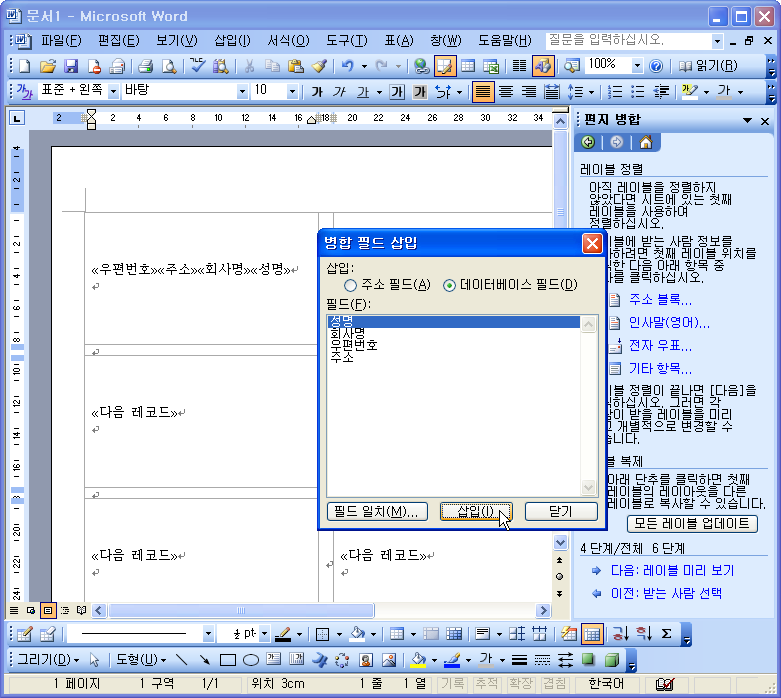Open the line style dropdown in Tables toolbar
The height and width of the screenshot is (698, 781).
[x=208, y=634]
